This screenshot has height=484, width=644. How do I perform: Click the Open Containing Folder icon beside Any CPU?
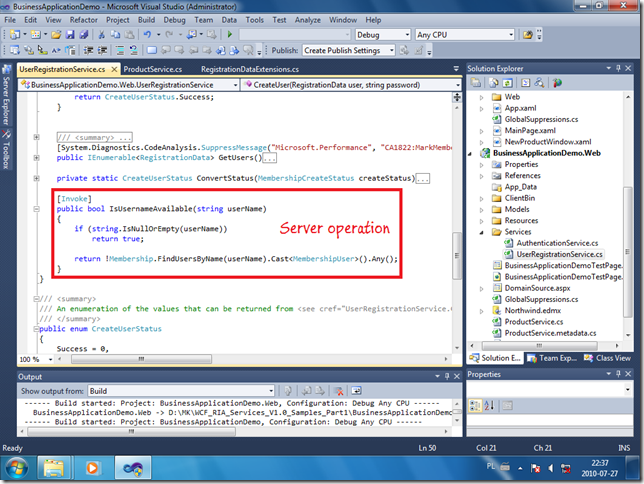(x=528, y=35)
